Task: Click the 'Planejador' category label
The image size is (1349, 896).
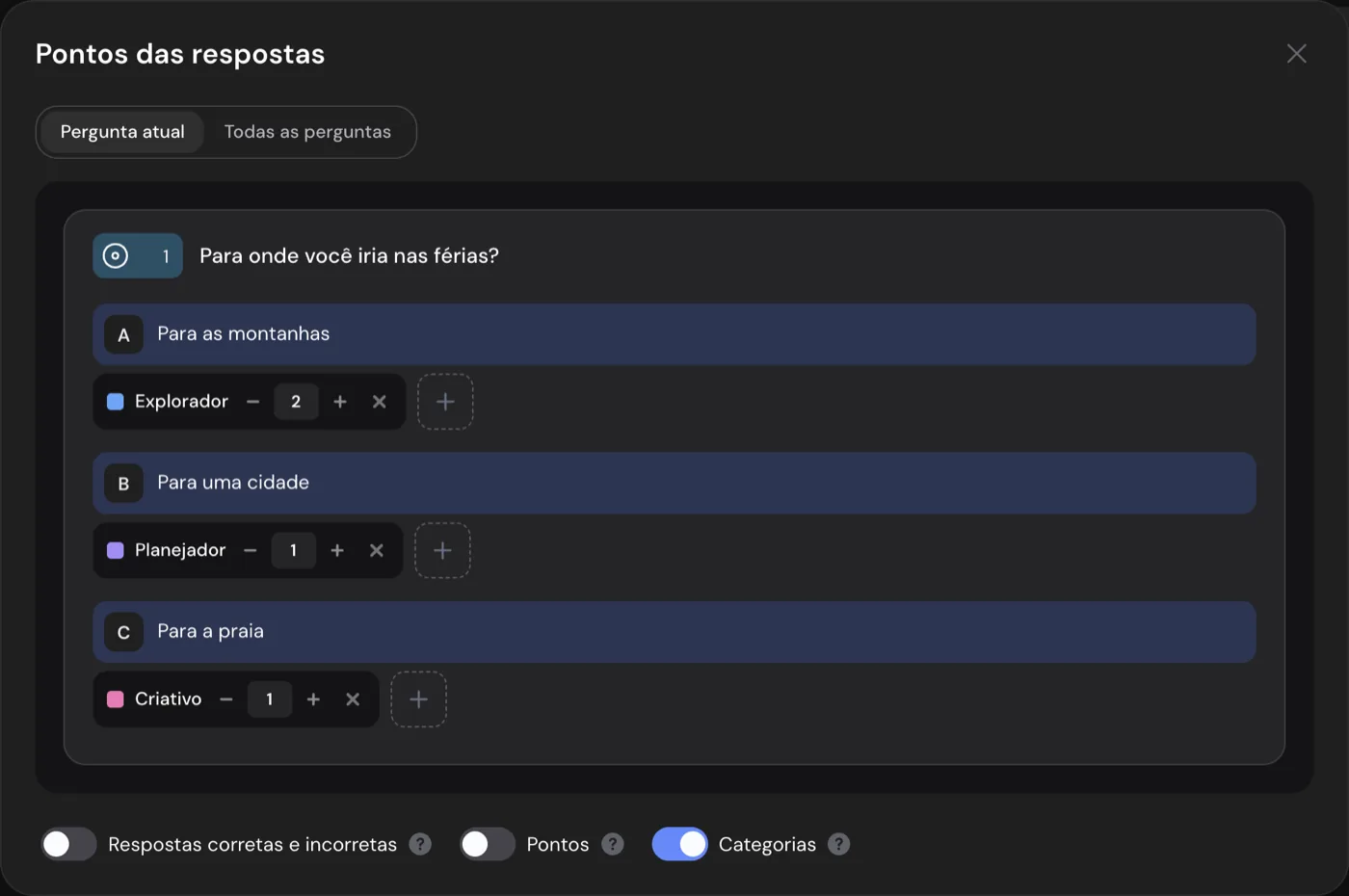Action: (180, 550)
